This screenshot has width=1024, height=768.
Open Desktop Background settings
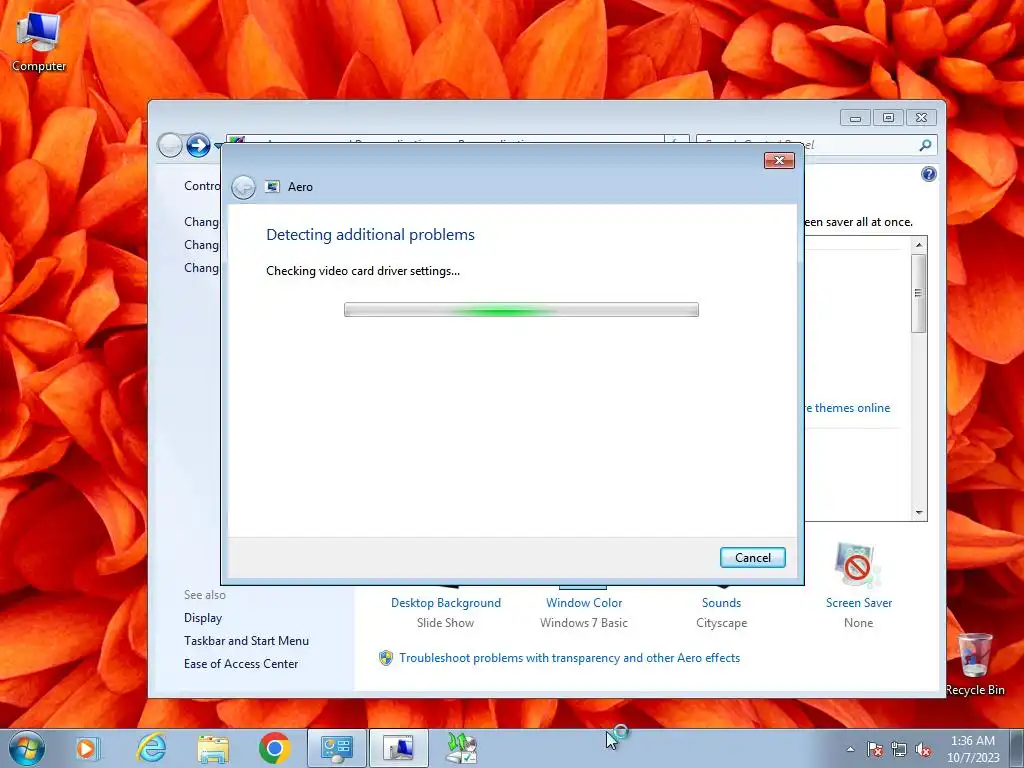tap(445, 603)
